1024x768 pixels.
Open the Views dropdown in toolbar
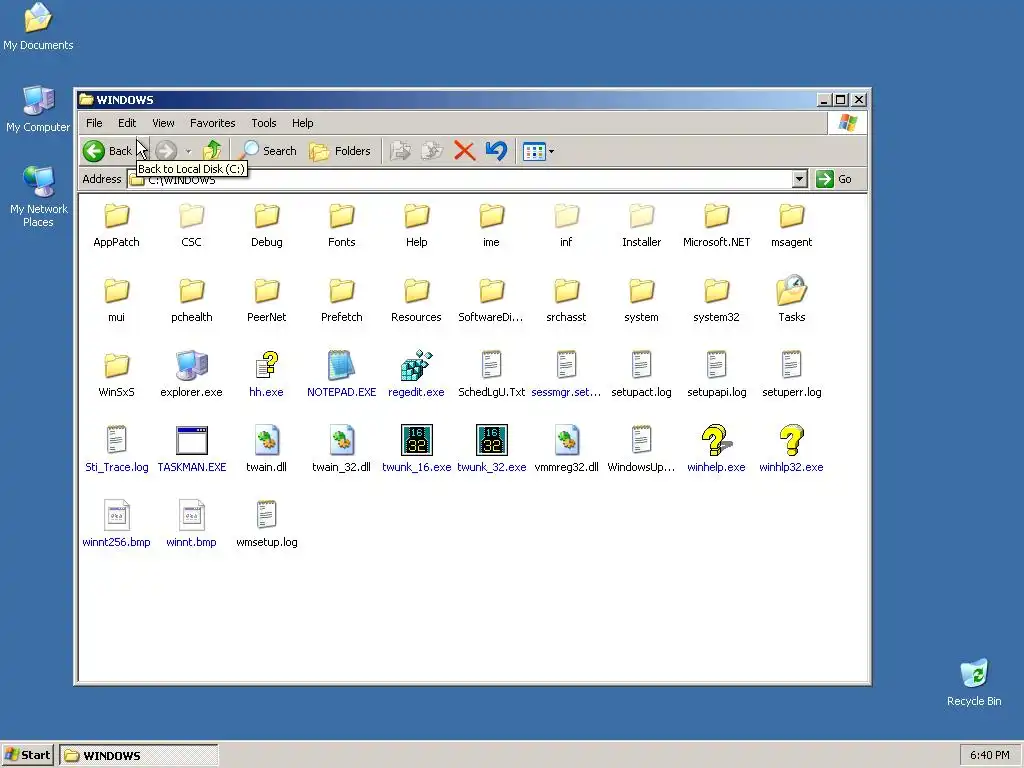pyautogui.click(x=538, y=151)
